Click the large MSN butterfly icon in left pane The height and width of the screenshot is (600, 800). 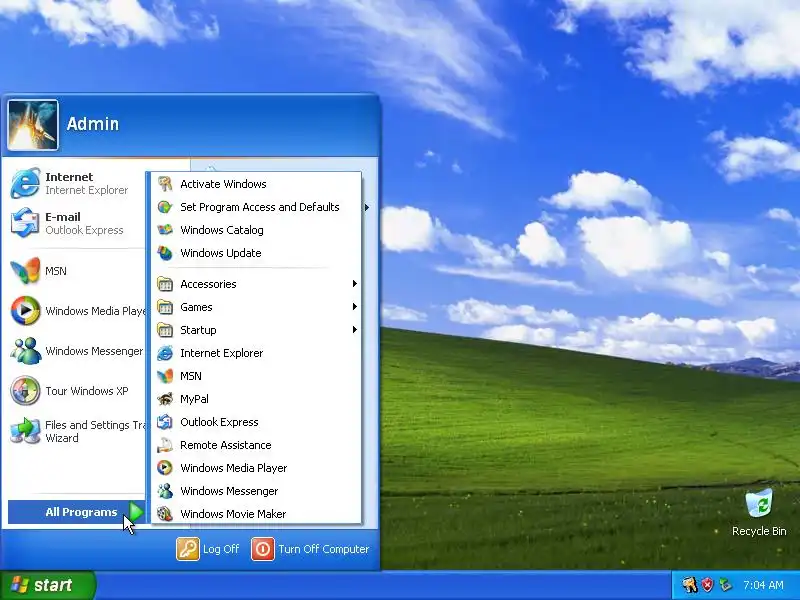pos(25,271)
